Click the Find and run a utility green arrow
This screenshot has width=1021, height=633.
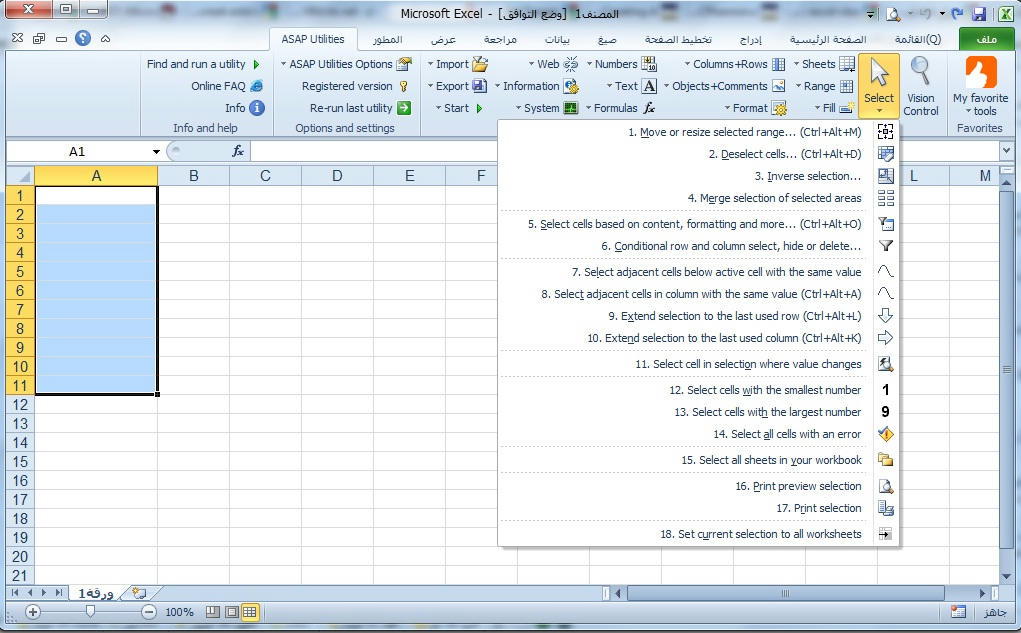point(257,64)
